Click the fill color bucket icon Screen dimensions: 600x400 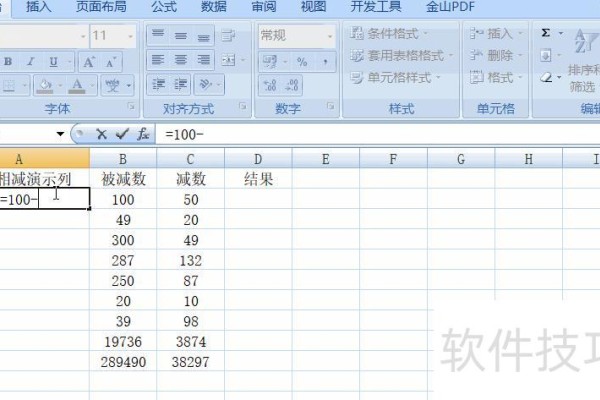pos(46,85)
